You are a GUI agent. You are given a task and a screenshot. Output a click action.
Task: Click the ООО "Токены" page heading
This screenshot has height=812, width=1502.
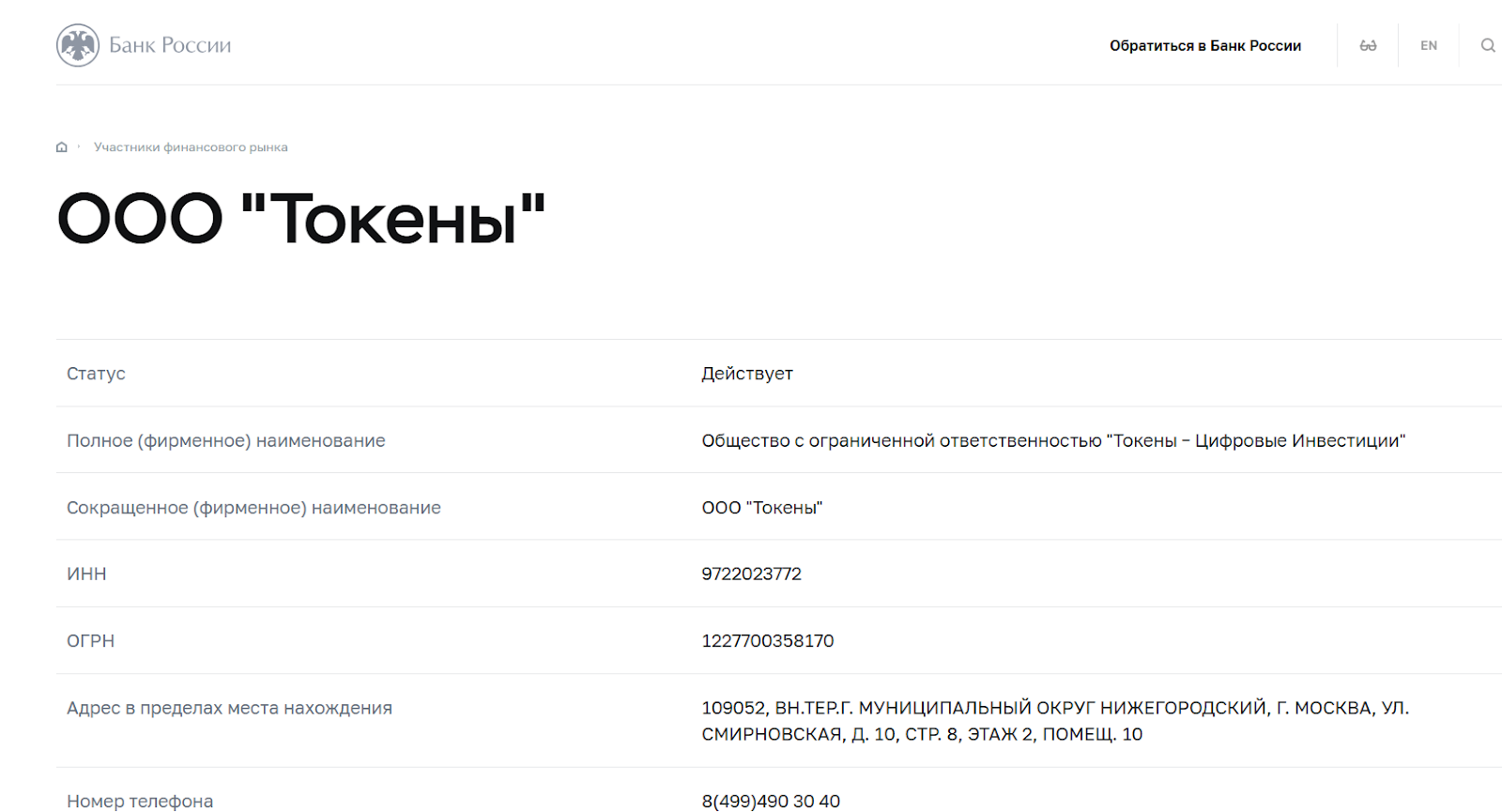[x=301, y=219]
